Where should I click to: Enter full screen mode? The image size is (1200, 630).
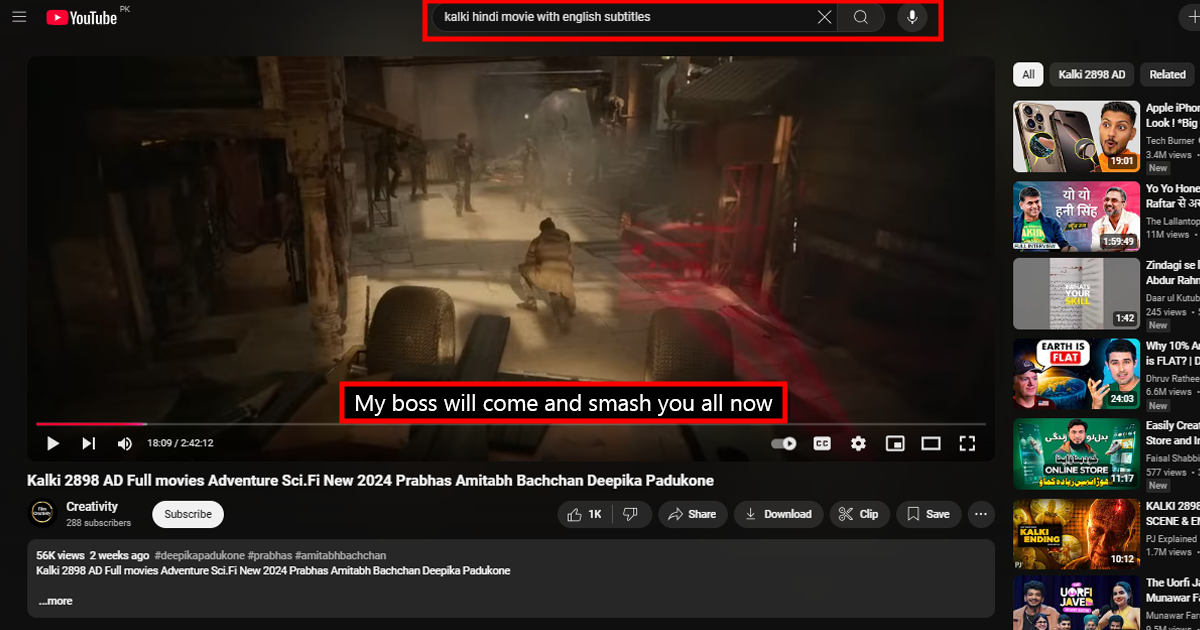click(967, 443)
